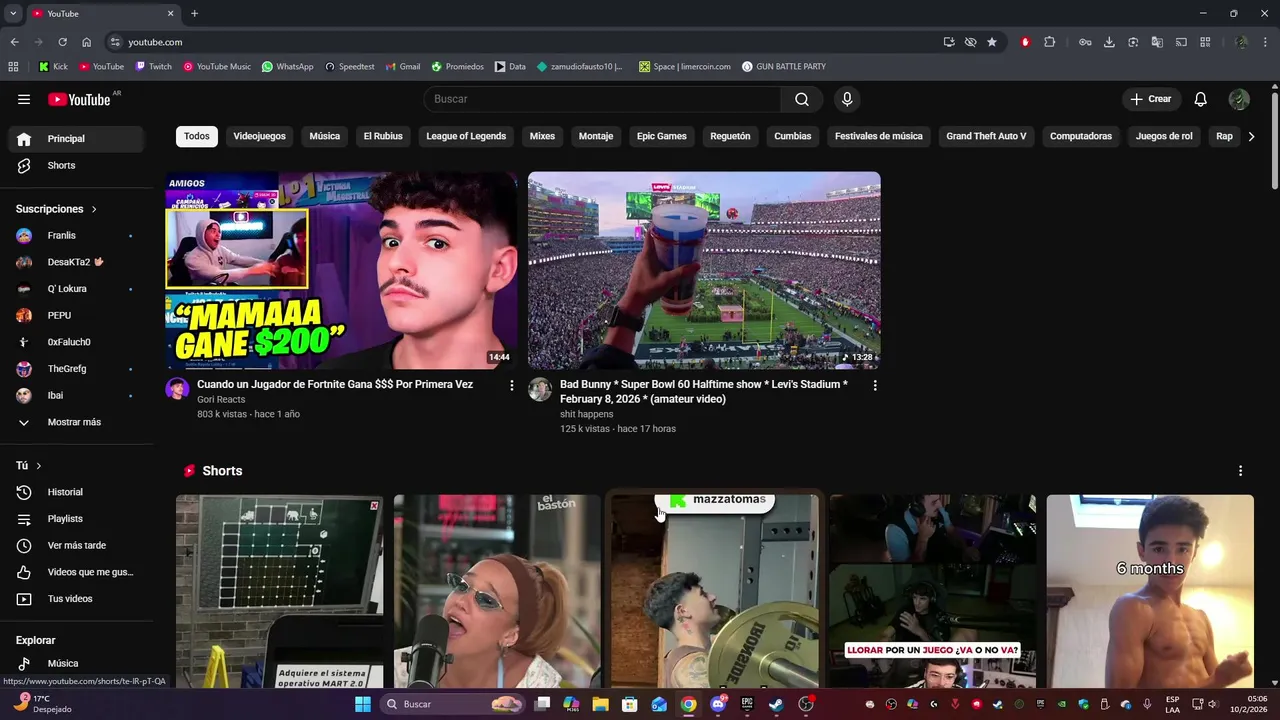
Task: Open Shorts from the sidebar
Action: click(x=76, y=165)
